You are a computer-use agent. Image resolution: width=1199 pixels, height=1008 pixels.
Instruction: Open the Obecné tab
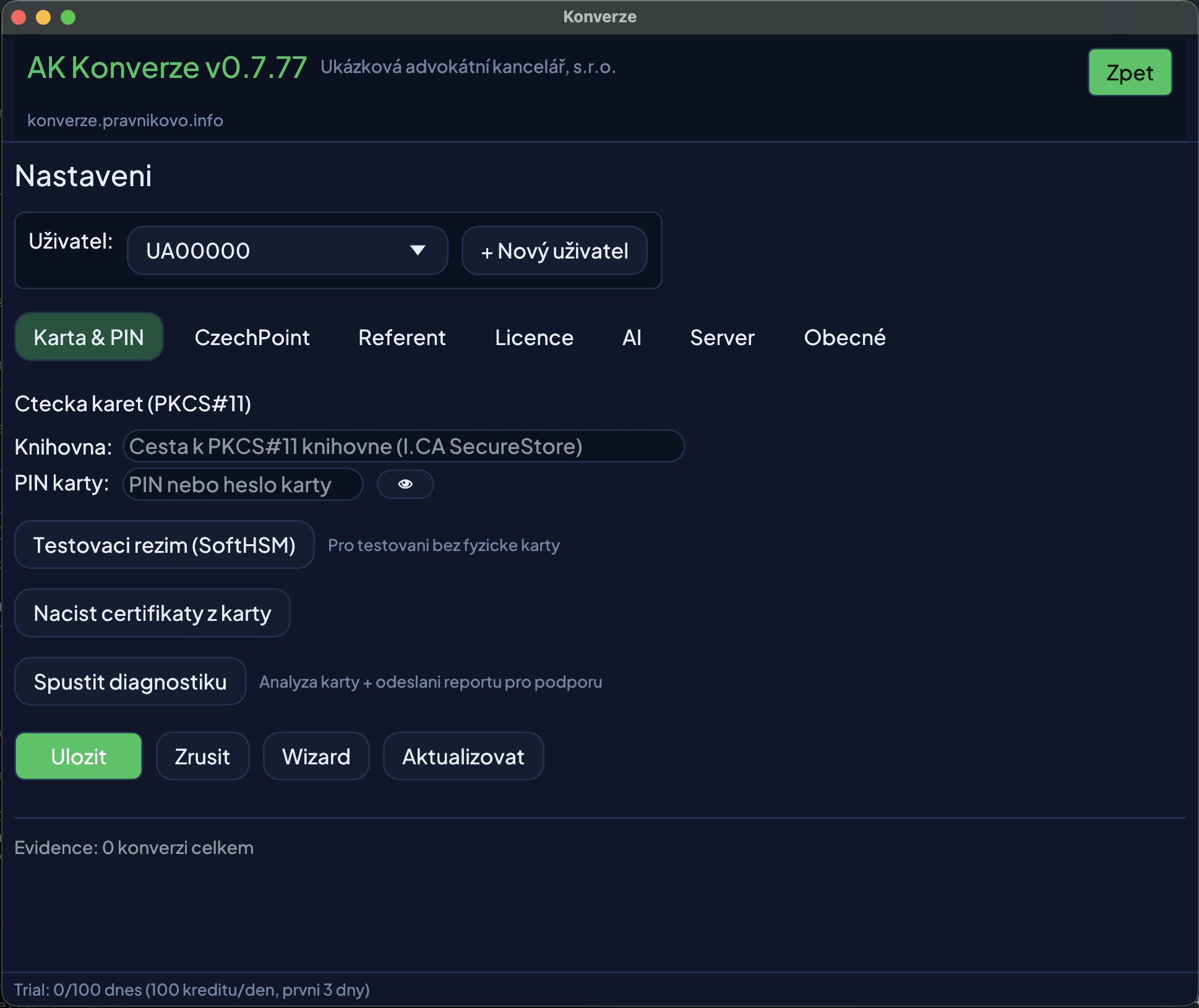click(844, 337)
